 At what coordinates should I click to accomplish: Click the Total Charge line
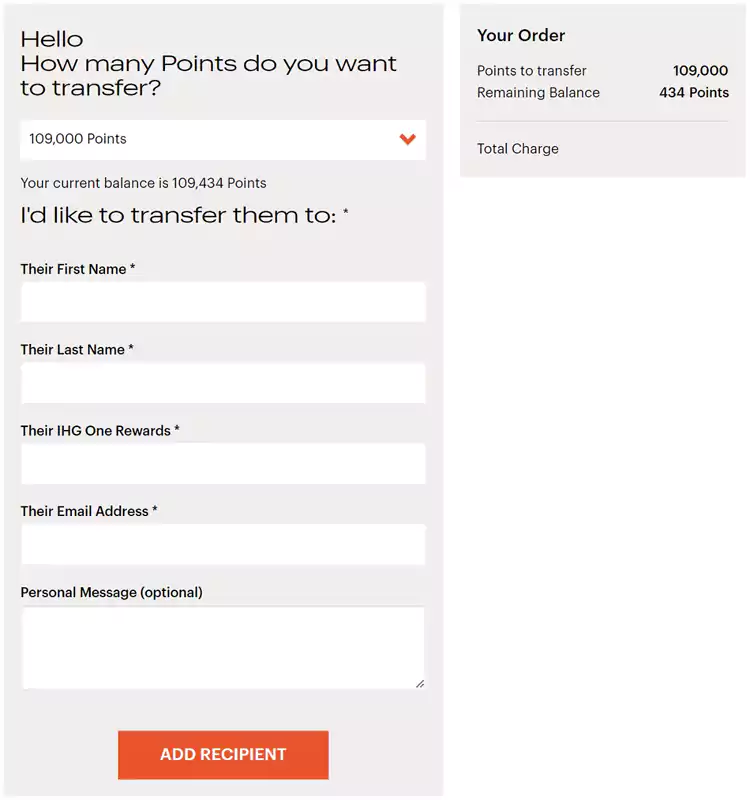pos(518,149)
